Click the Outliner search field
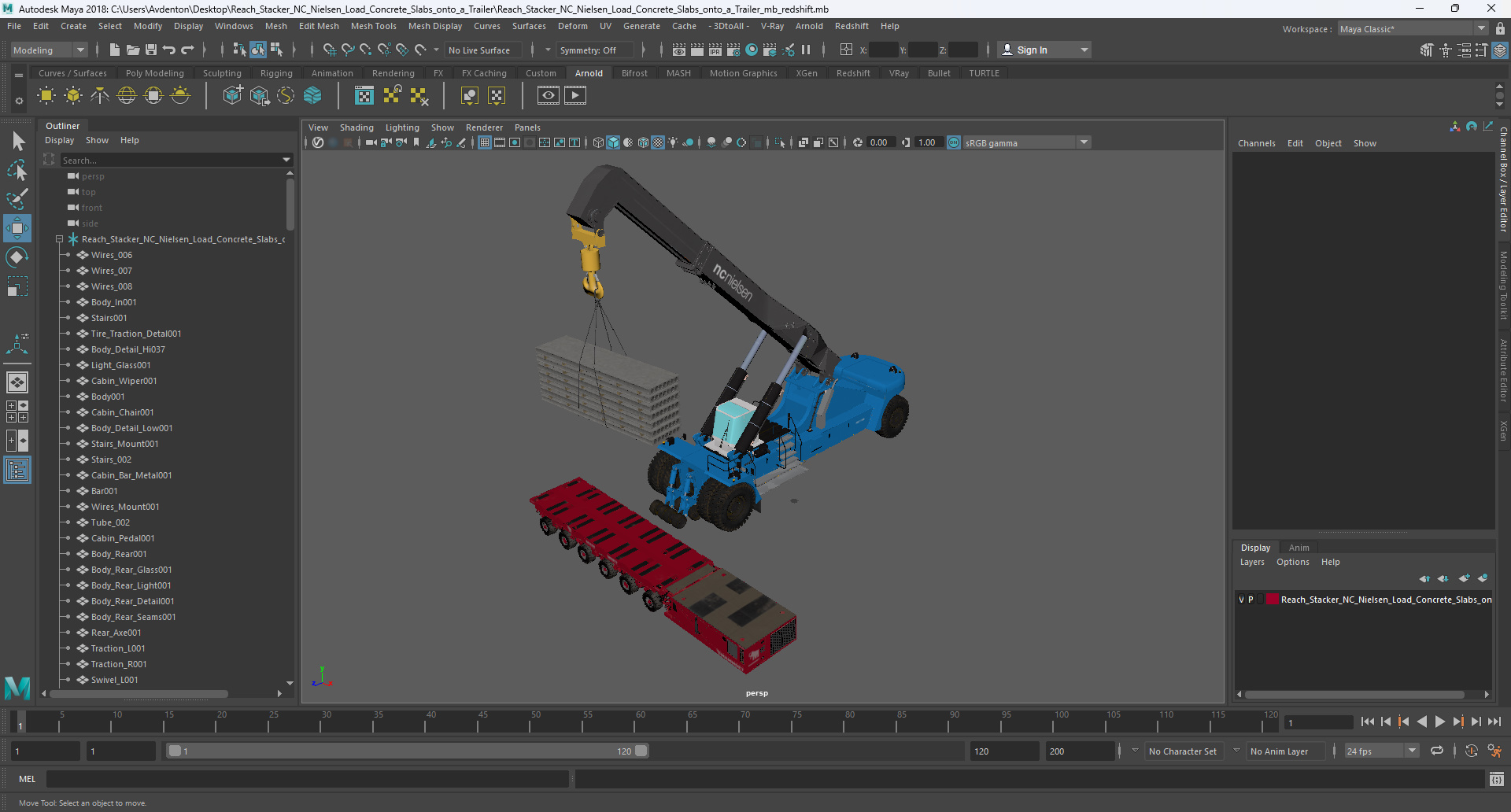The image size is (1511, 812). click(x=172, y=160)
